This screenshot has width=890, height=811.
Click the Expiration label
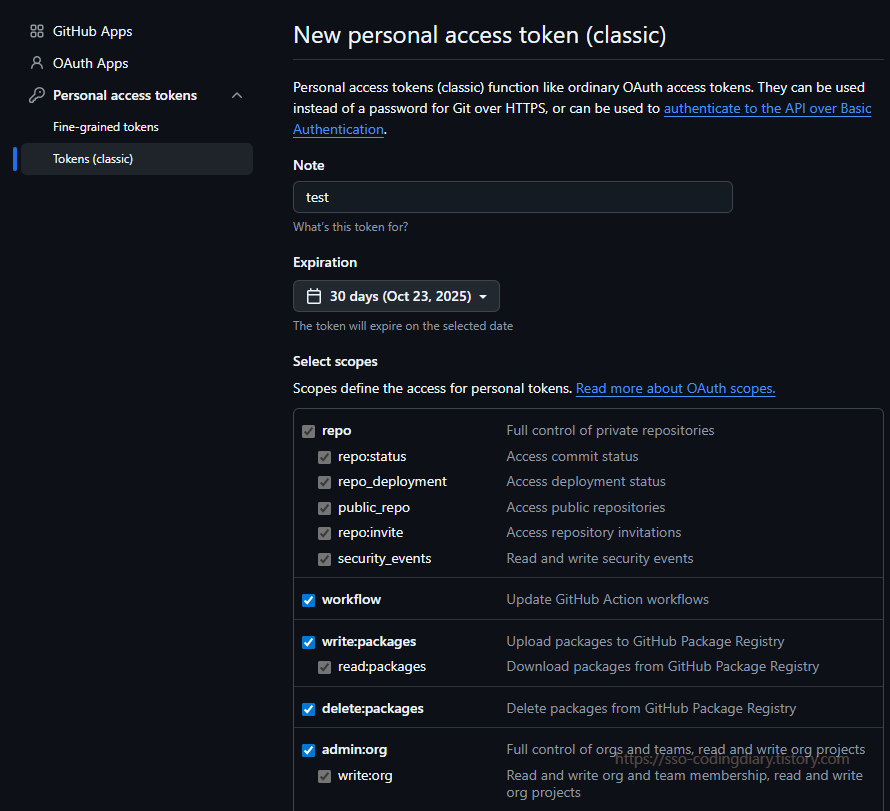point(325,262)
